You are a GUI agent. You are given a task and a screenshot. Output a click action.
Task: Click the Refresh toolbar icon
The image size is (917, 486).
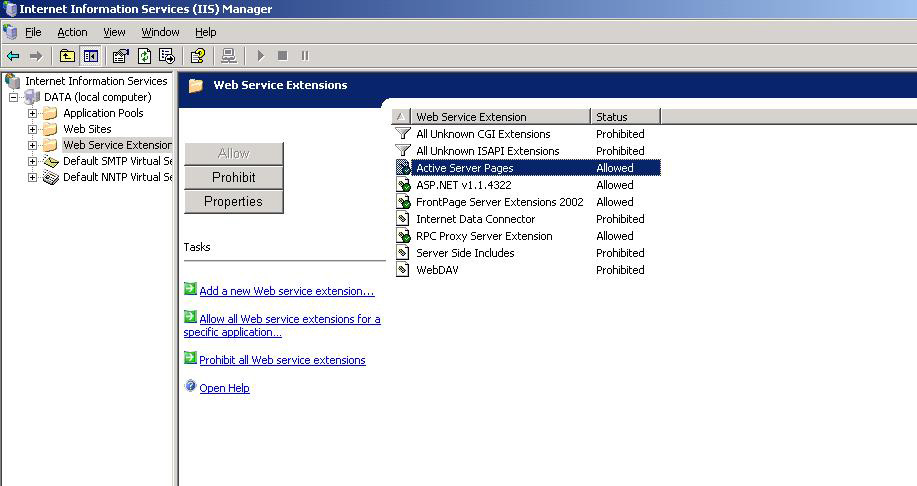point(144,56)
